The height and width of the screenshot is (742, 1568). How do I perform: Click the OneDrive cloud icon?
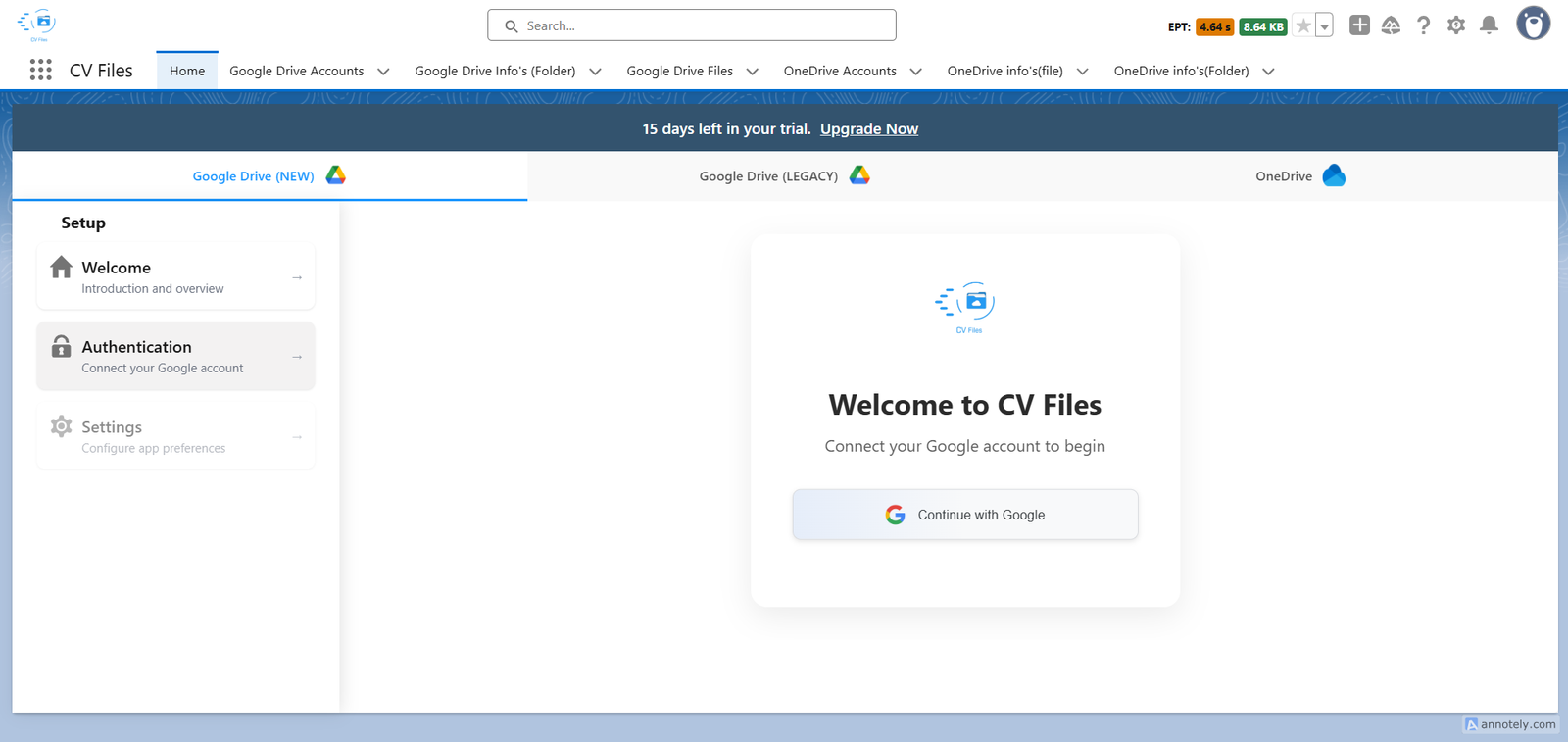pos(1334,175)
